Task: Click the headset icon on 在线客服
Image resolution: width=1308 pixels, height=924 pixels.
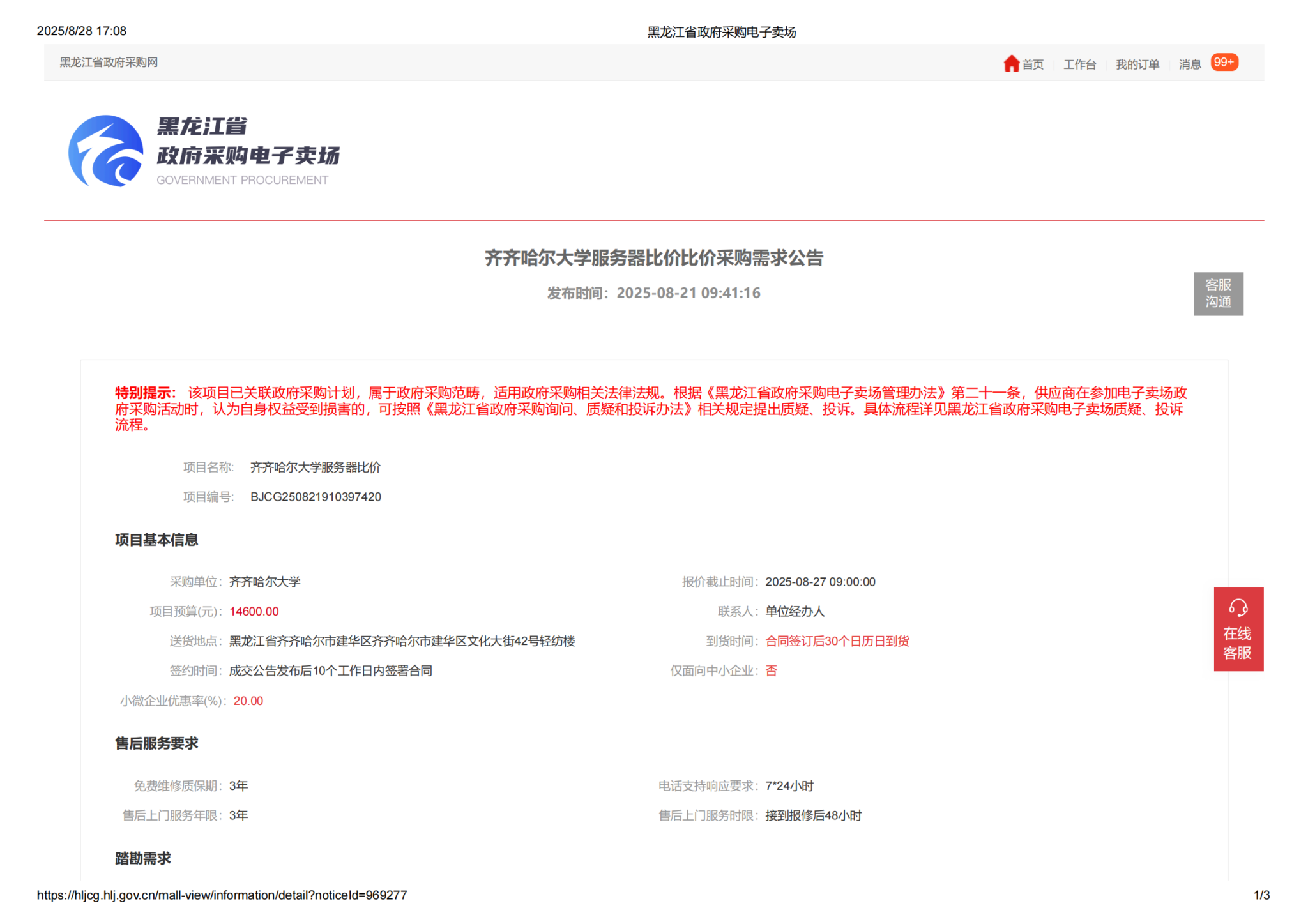Action: (x=1238, y=607)
